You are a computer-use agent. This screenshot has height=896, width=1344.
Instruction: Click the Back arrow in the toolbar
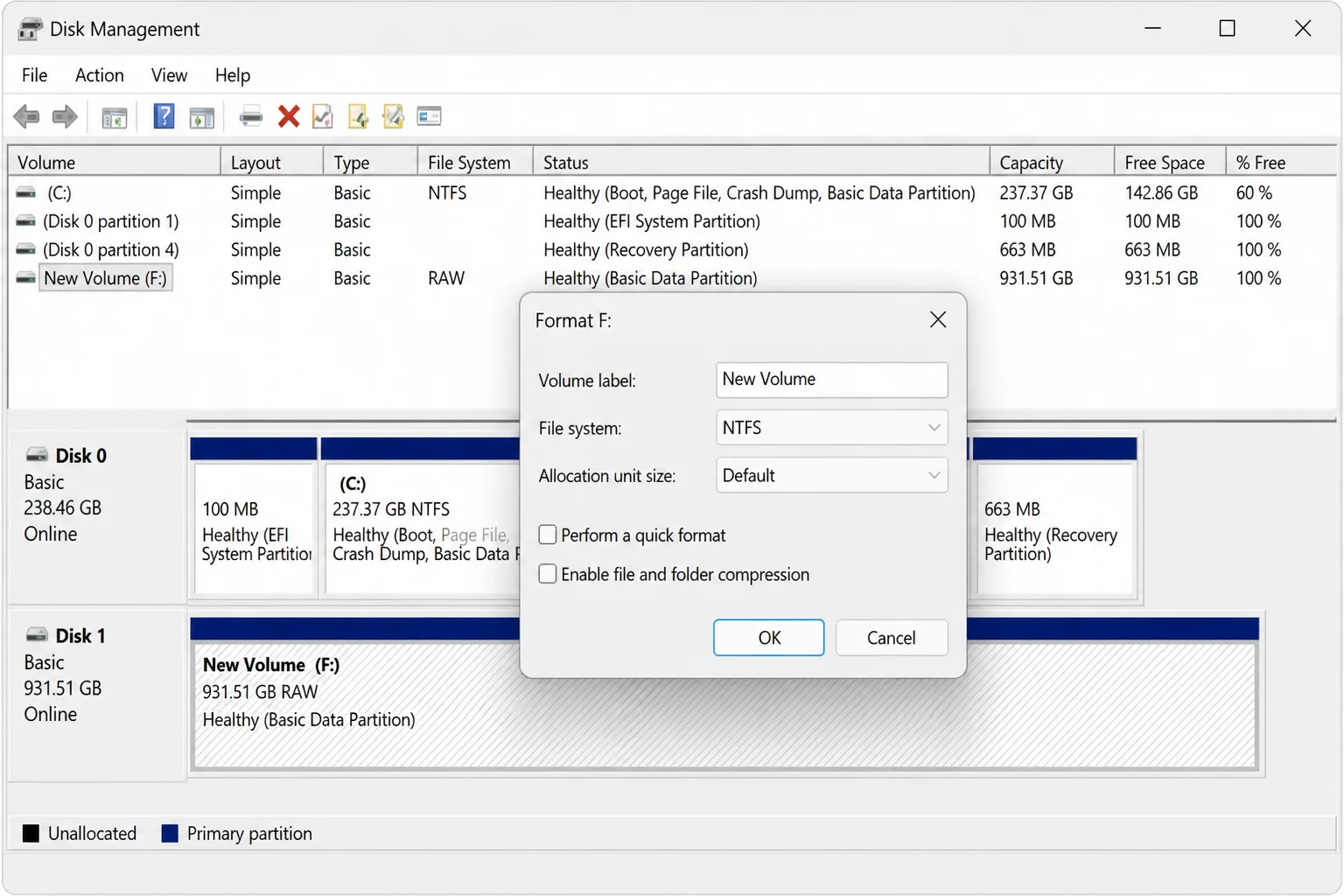point(26,116)
